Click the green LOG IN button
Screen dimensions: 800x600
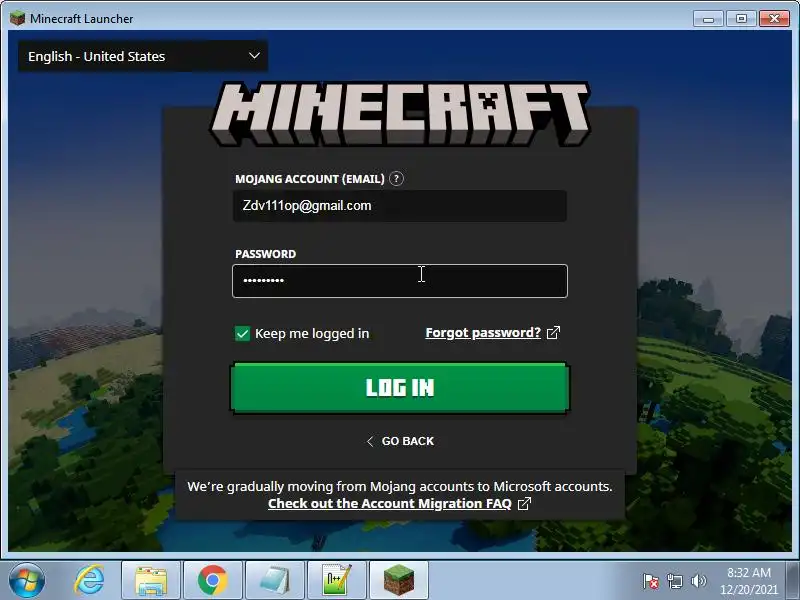[x=399, y=387]
